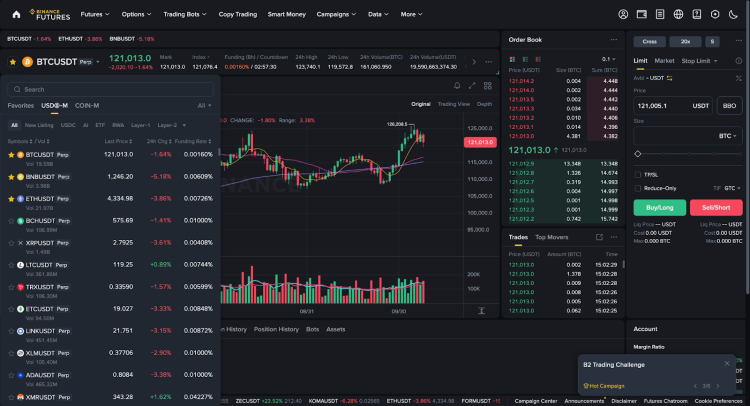Click the symbol Search input field
Viewport: 750px width, 406px height.
coord(110,89)
